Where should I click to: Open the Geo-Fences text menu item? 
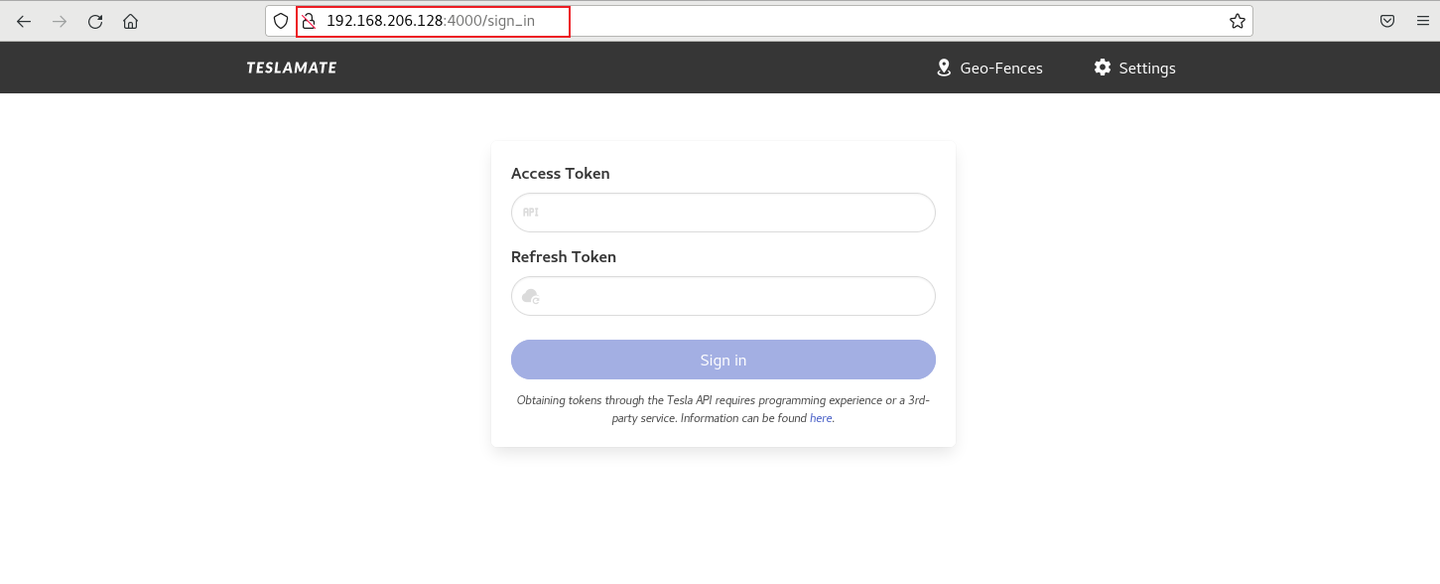click(1001, 68)
